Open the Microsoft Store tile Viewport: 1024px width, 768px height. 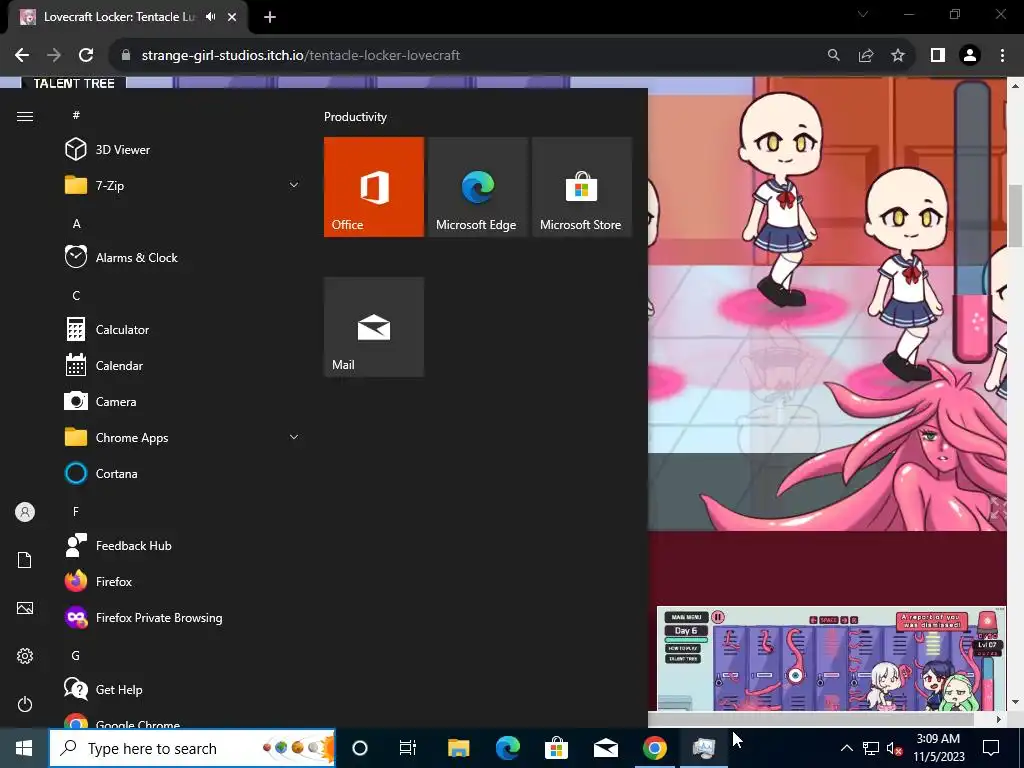581,187
